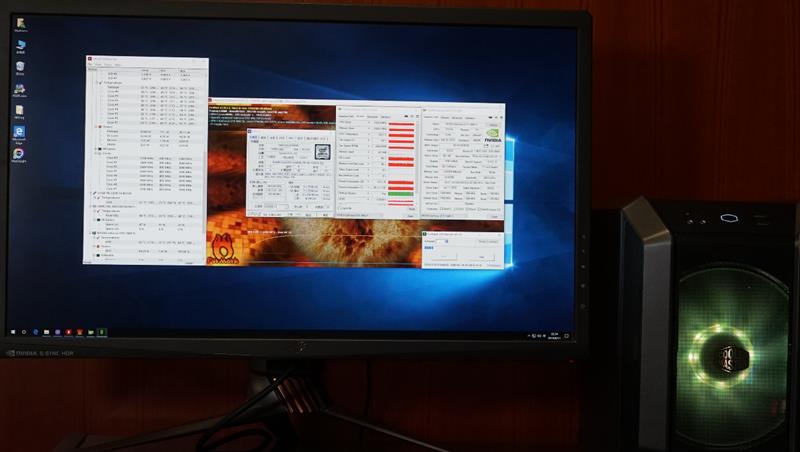Click the Reset button in GPU-Z sensors window
Screen dimensions: 800x452
pyautogui.click(x=411, y=208)
